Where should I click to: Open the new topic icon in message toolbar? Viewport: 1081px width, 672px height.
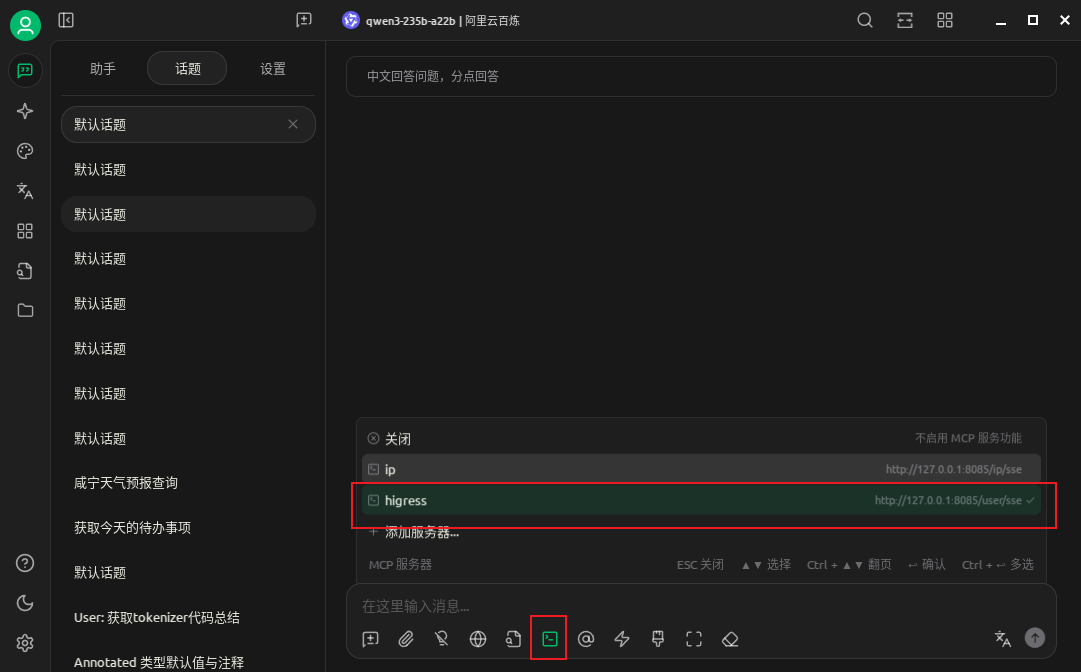370,639
